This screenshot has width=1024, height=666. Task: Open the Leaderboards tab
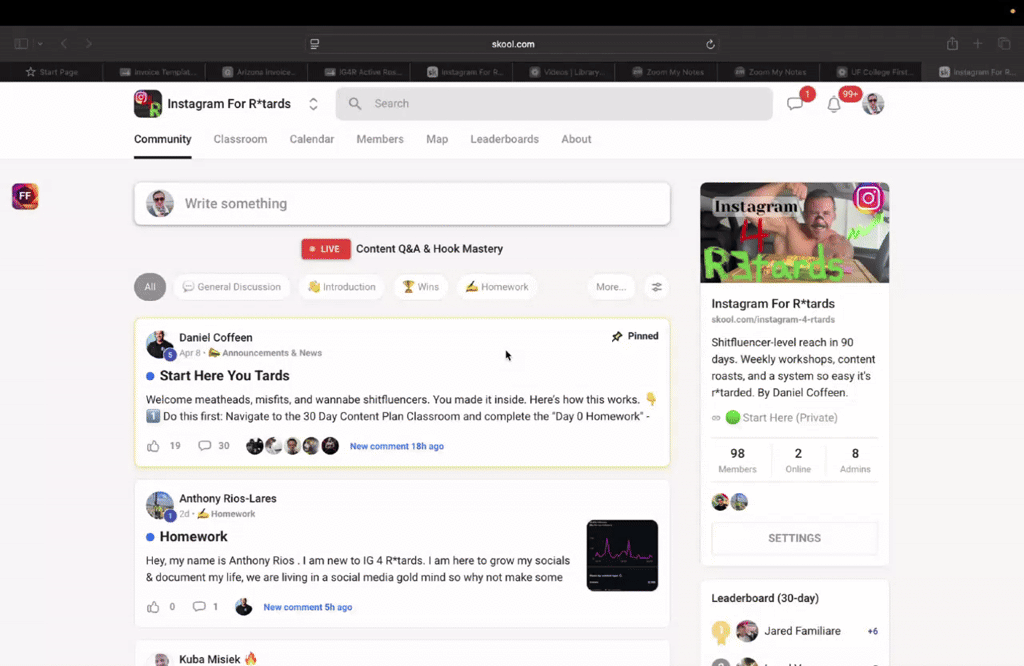point(504,139)
